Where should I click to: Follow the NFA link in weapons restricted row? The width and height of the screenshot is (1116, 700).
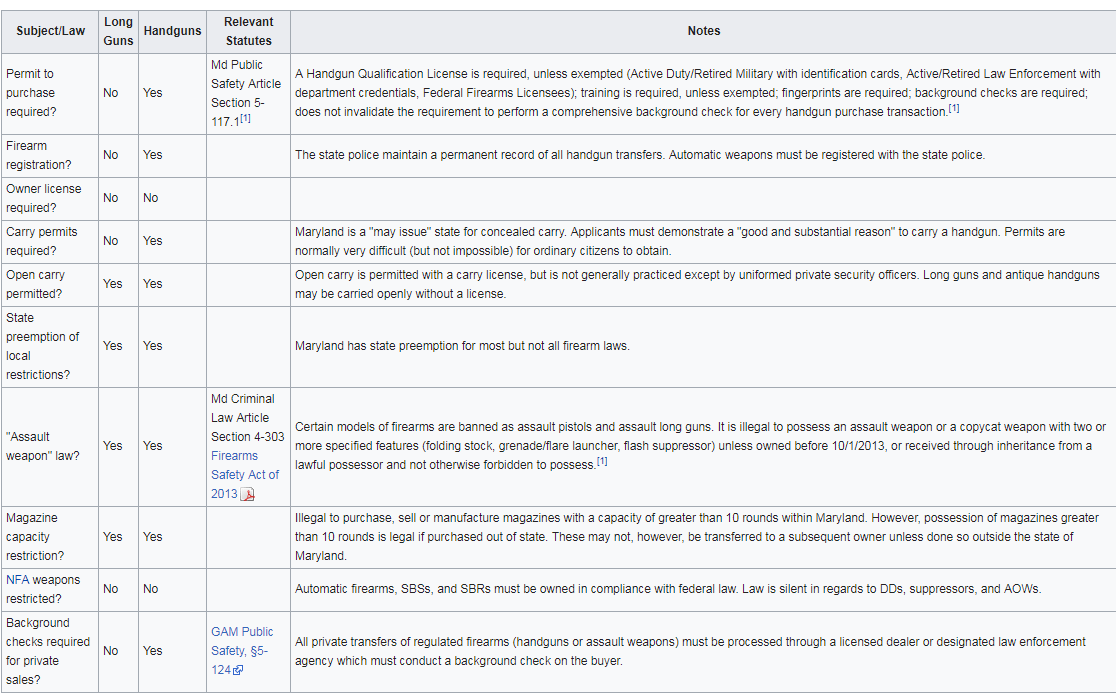point(18,580)
